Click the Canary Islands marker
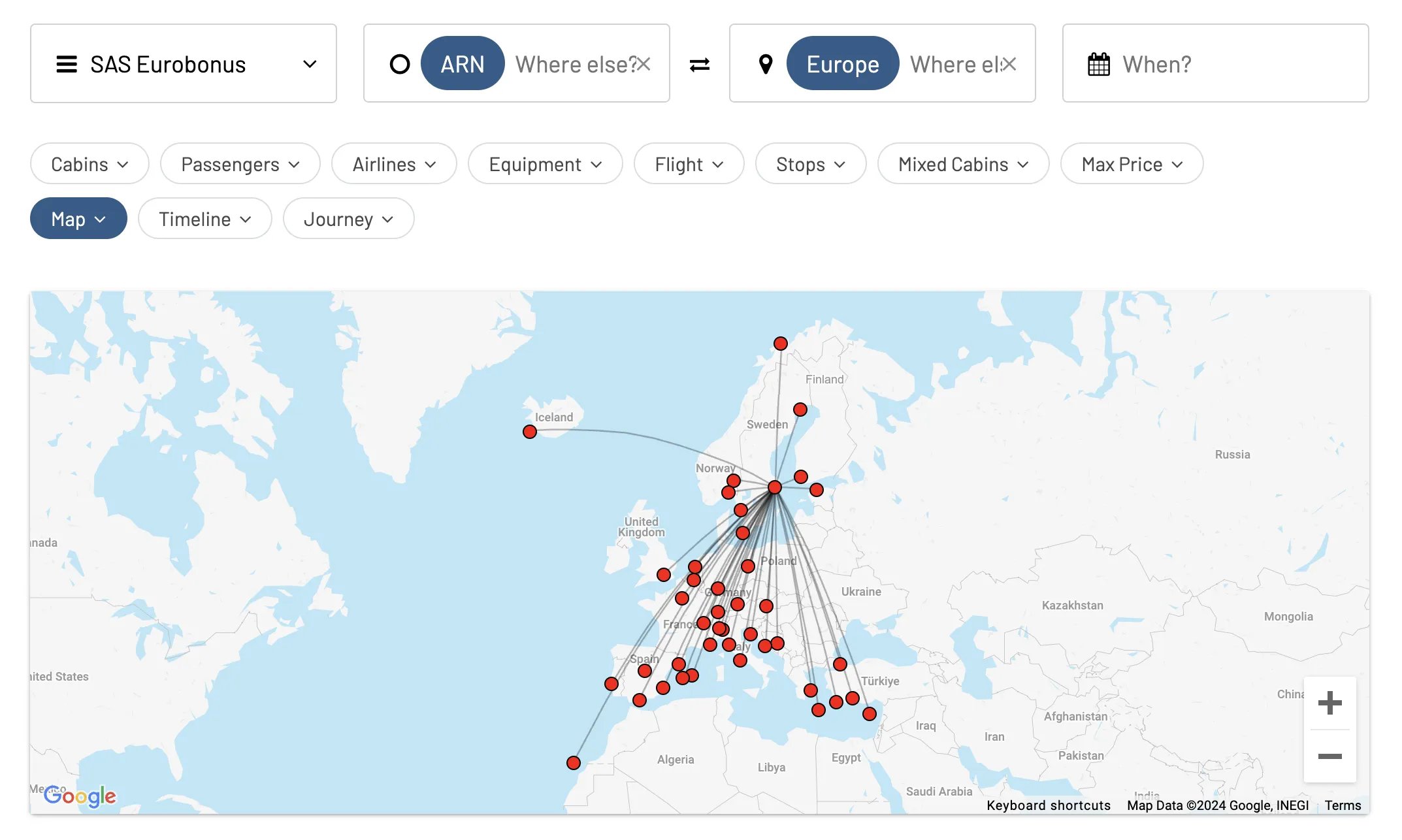The image size is (1402, 840). pyautogui.click(x=574, y=763)
